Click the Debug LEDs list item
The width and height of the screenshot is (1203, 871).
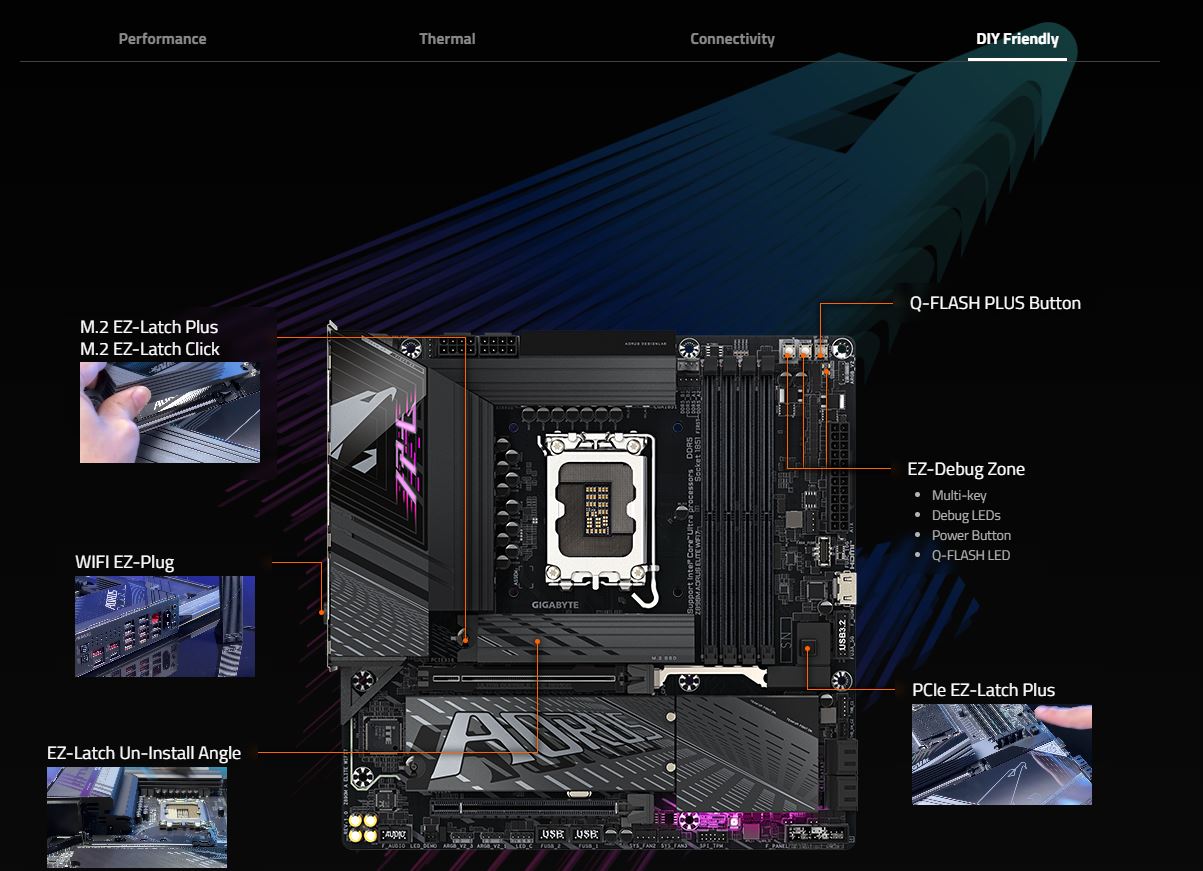pos(965,515)
